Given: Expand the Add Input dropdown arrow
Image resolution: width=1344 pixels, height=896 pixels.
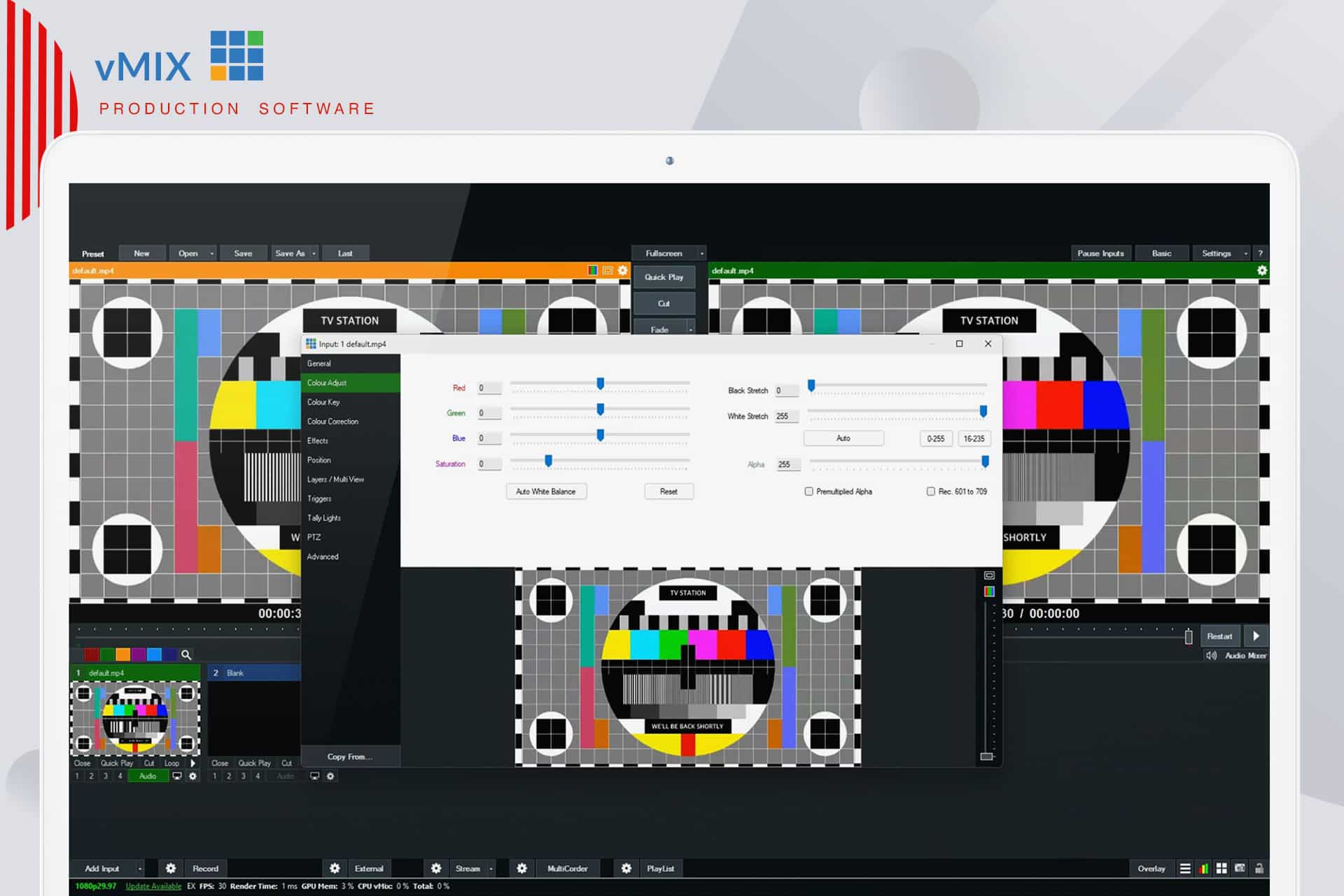Looking at the screenshot, I should tap(140, 868).
